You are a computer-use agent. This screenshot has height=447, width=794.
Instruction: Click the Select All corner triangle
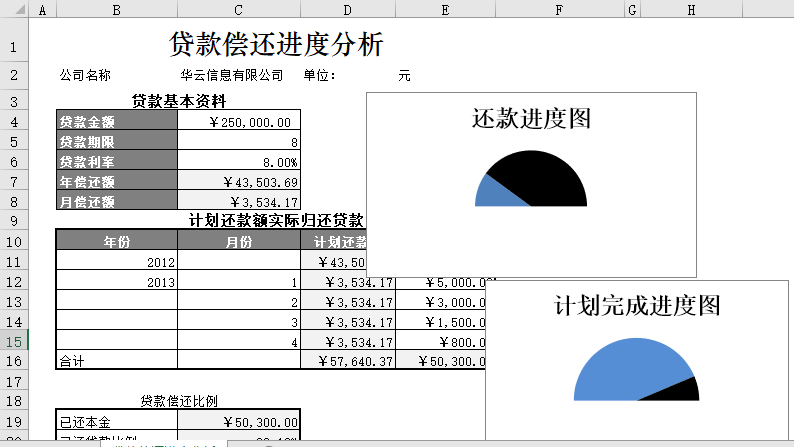tap(14, 10)
